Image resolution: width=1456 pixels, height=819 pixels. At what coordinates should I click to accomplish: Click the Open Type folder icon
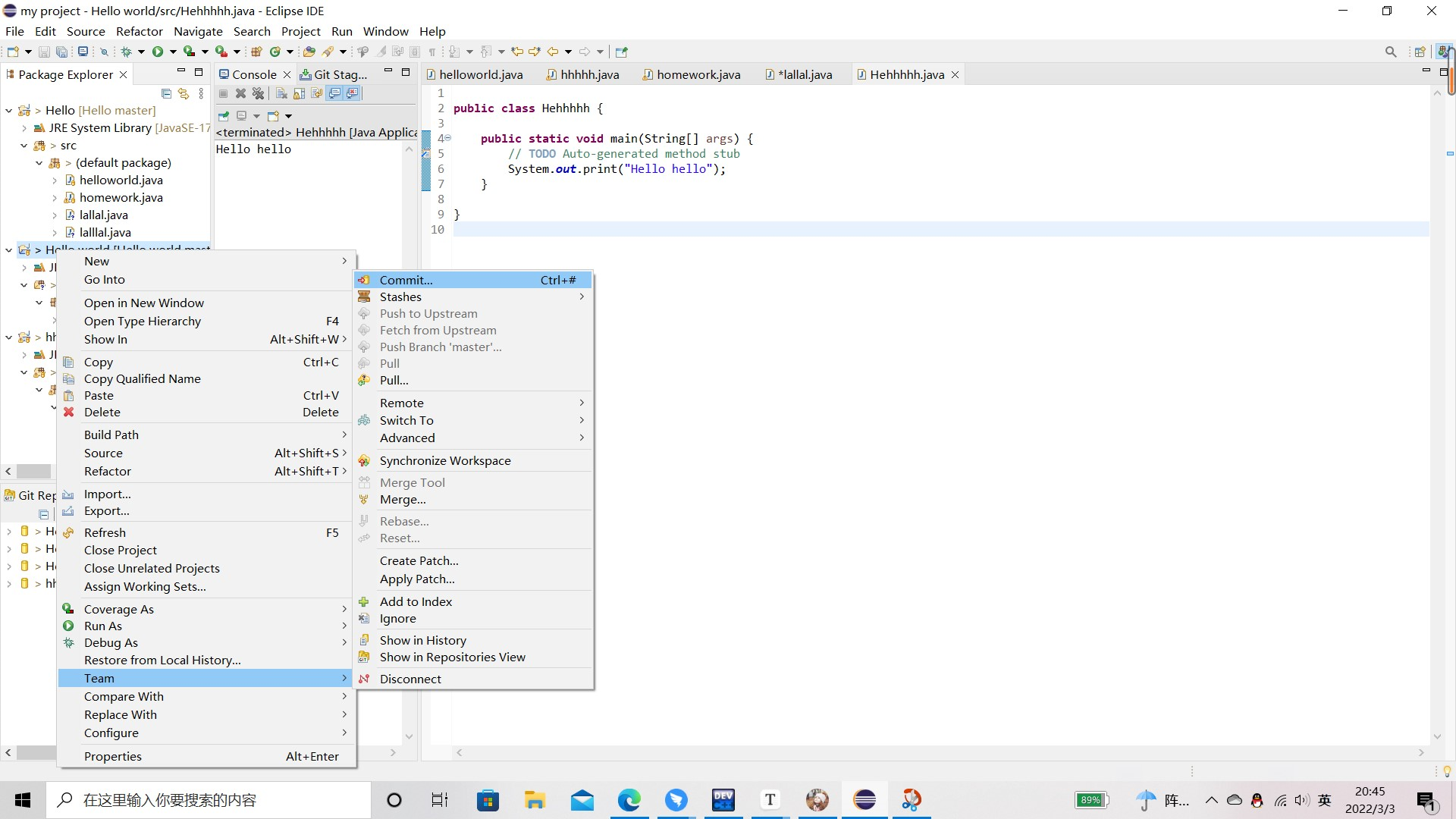pyautogui.click(x=309, y=52)
